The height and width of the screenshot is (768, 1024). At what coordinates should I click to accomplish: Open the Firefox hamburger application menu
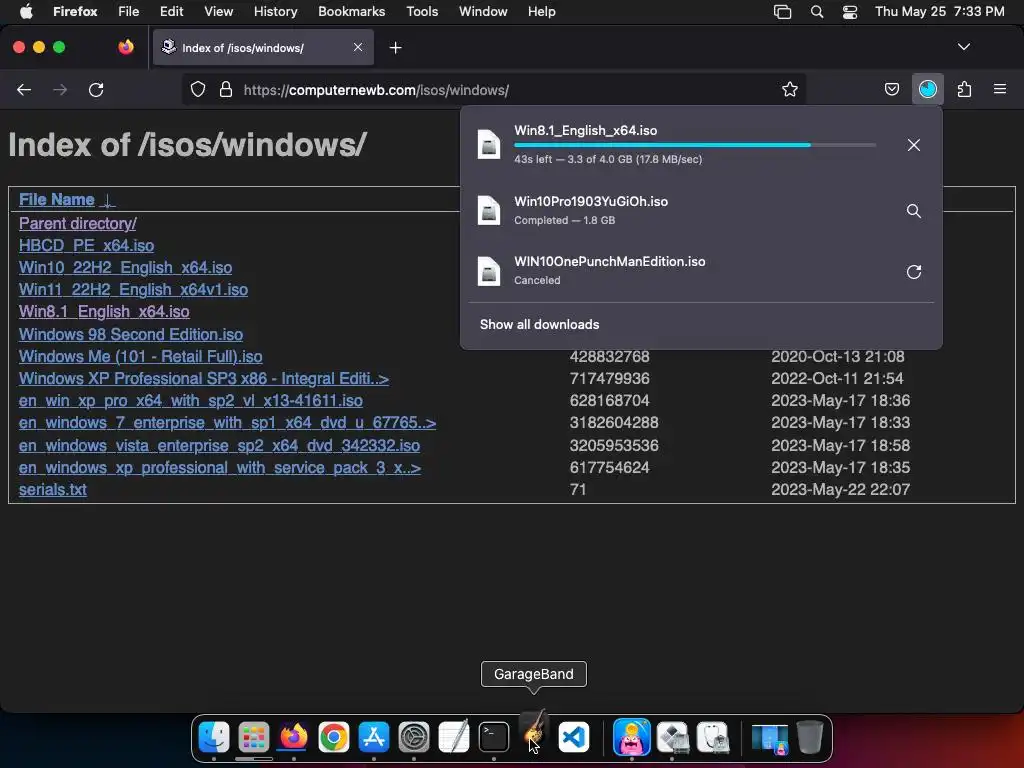point(1000,89)
